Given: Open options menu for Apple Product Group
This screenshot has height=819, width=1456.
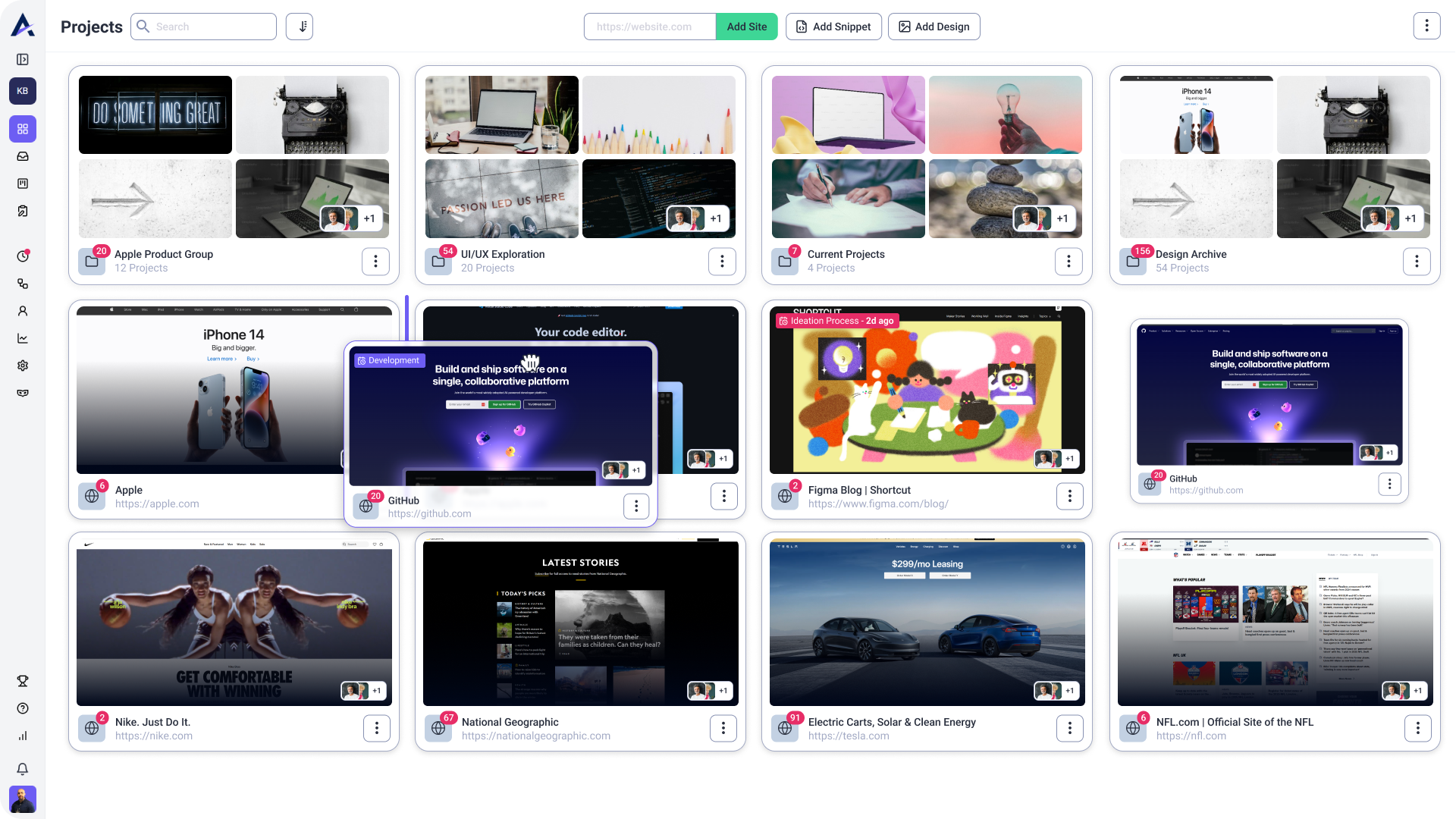Looking at the screenshot, I should pyautogui.click(x=375, y=262).
